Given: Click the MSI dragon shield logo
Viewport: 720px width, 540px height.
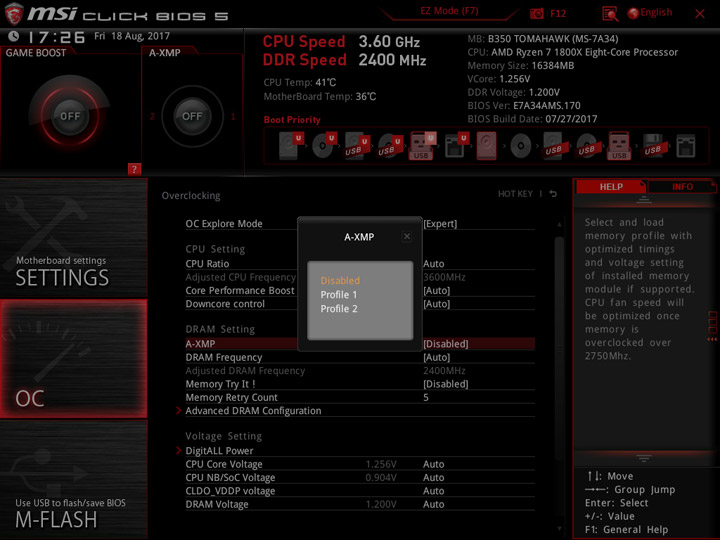Looking at the screenshot, I should point(14,13).
